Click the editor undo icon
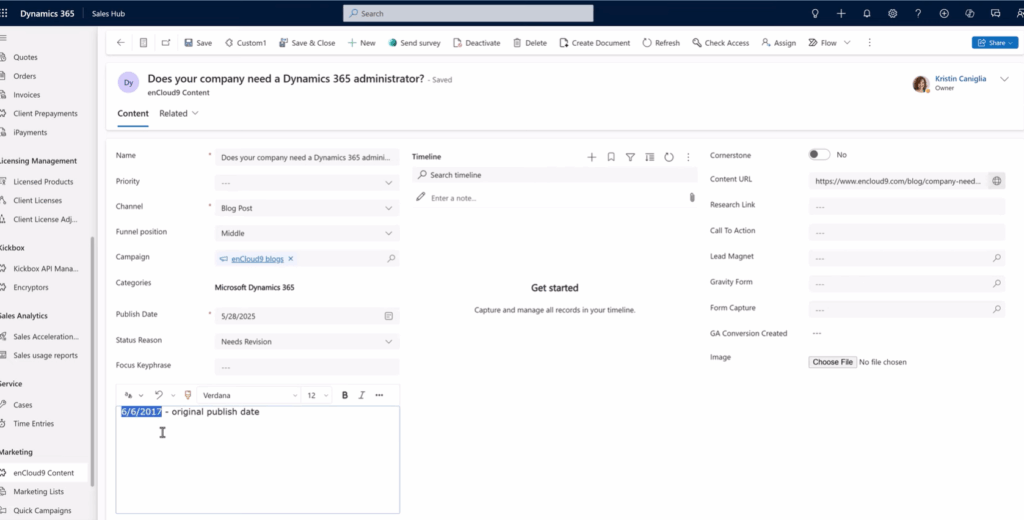 pos(159,395)
